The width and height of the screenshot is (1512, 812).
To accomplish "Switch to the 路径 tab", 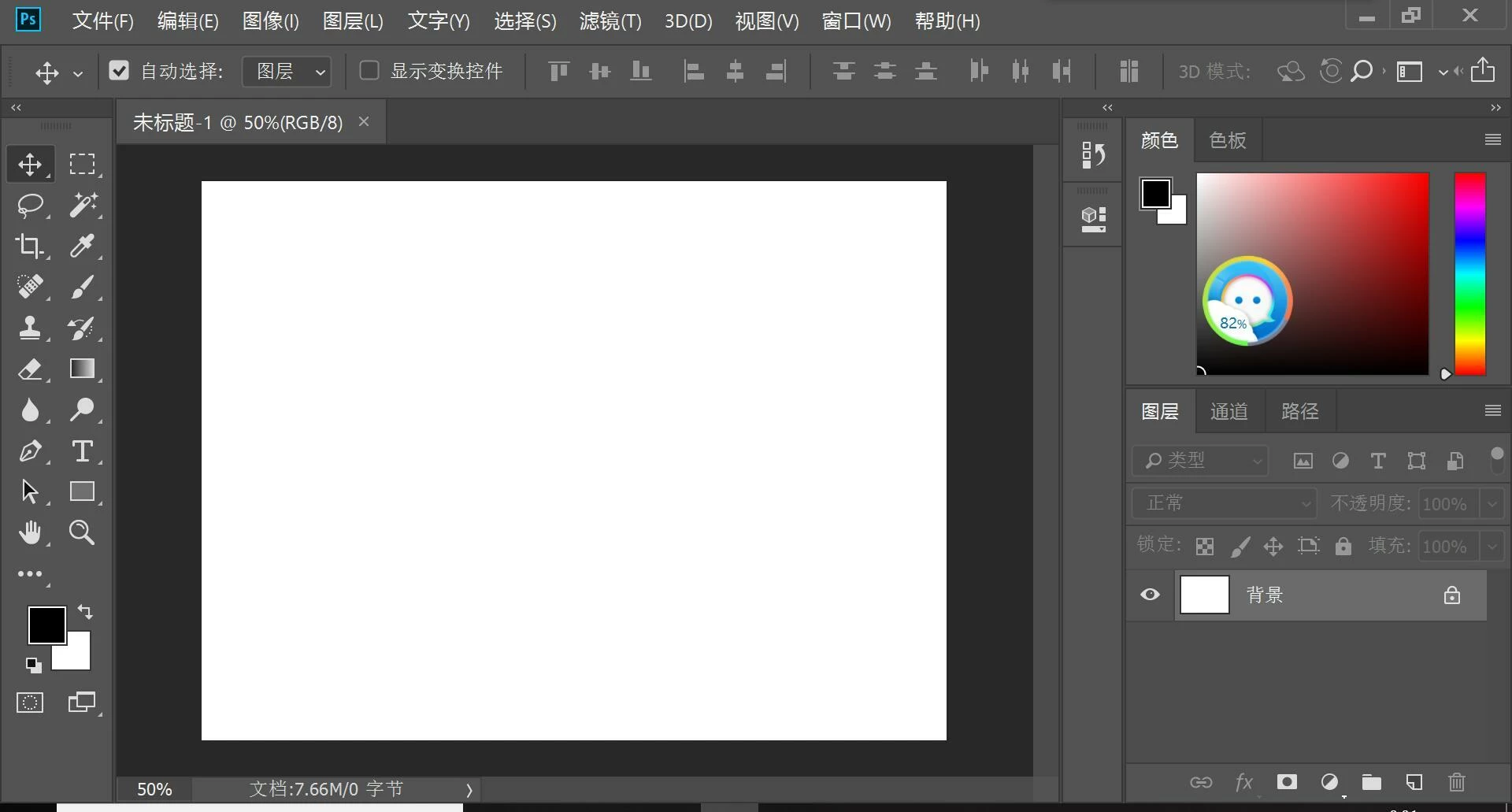I will click(x=1300, y=411).
